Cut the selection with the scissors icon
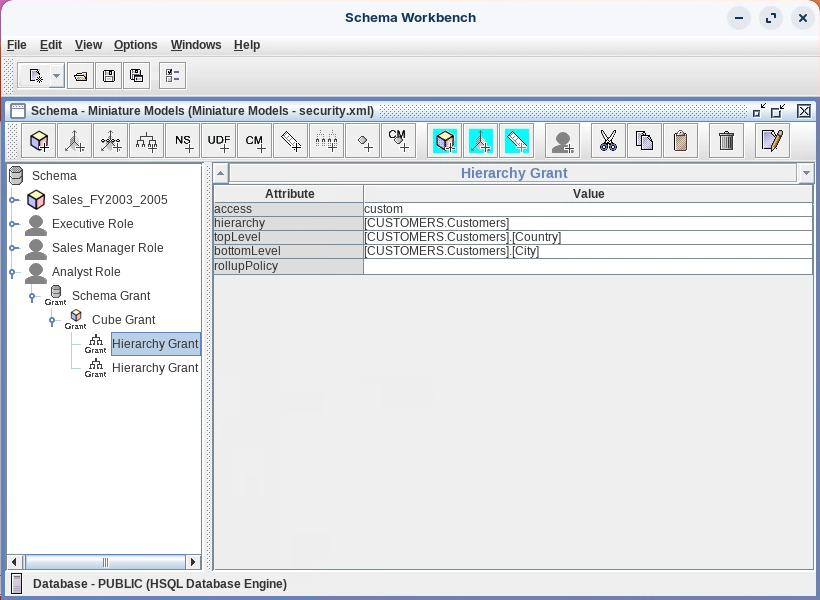 [608, 141]
